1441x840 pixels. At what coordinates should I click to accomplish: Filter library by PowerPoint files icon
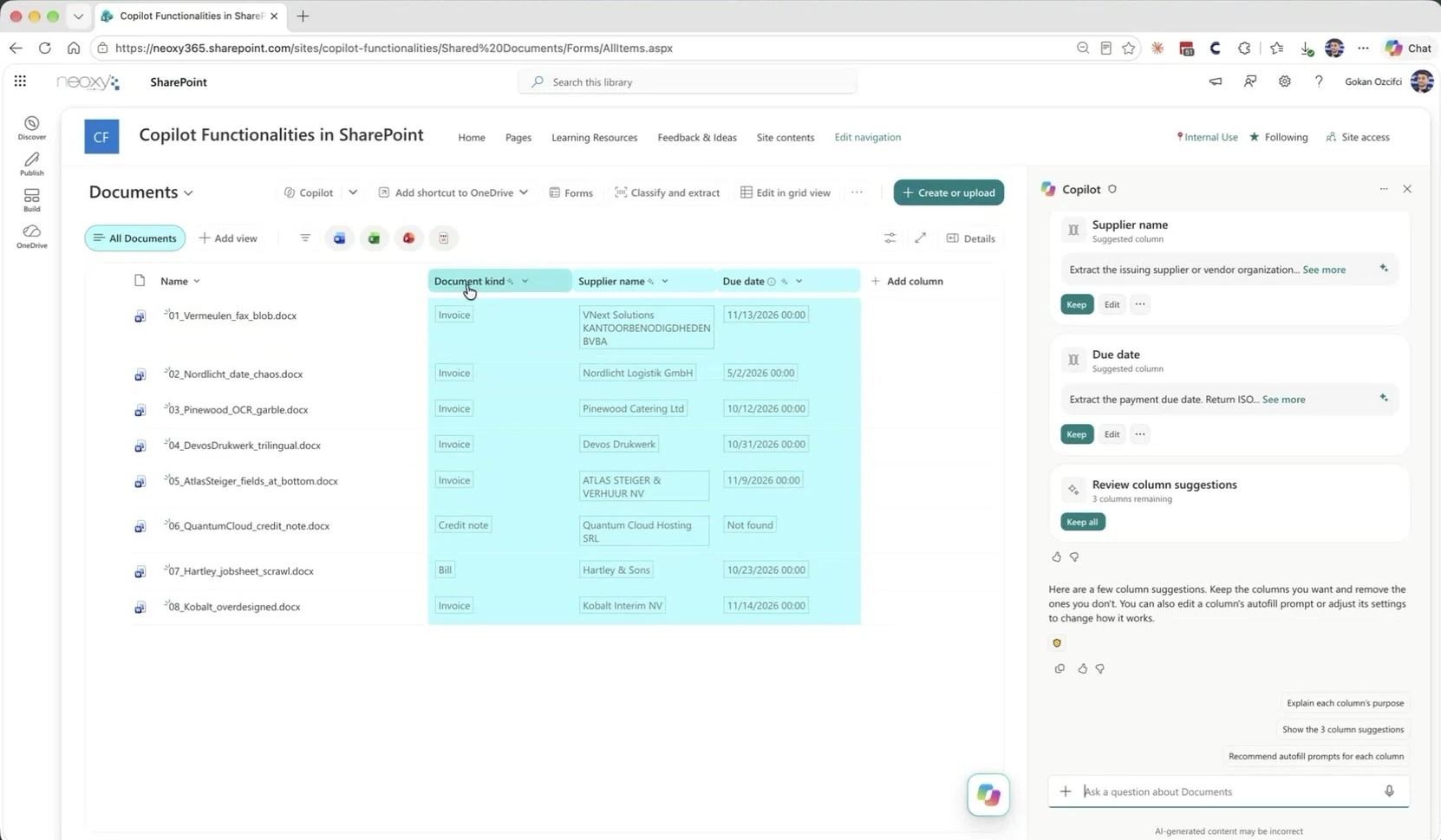(x=409, y=238)
